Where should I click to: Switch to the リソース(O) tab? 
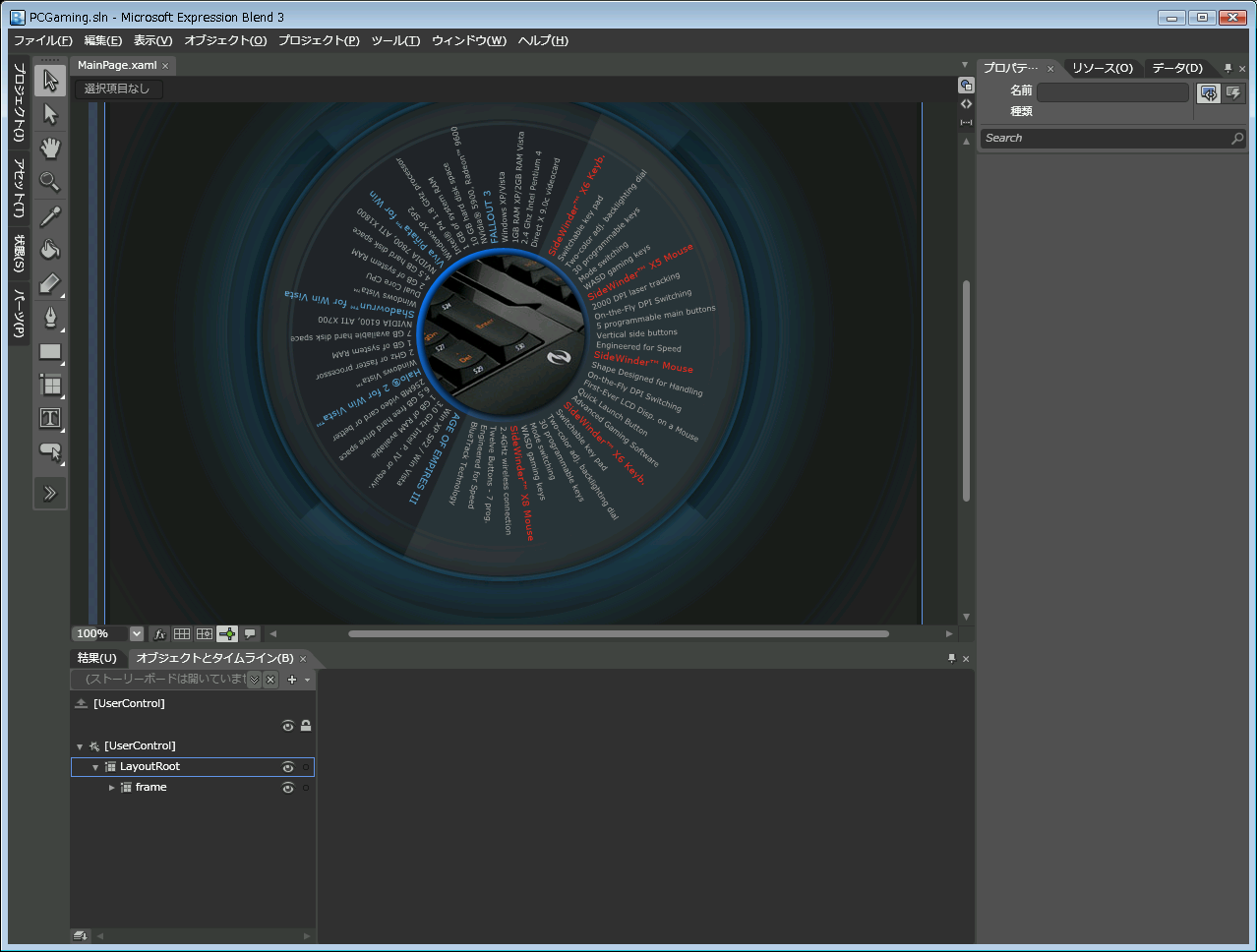[1102, 68]
